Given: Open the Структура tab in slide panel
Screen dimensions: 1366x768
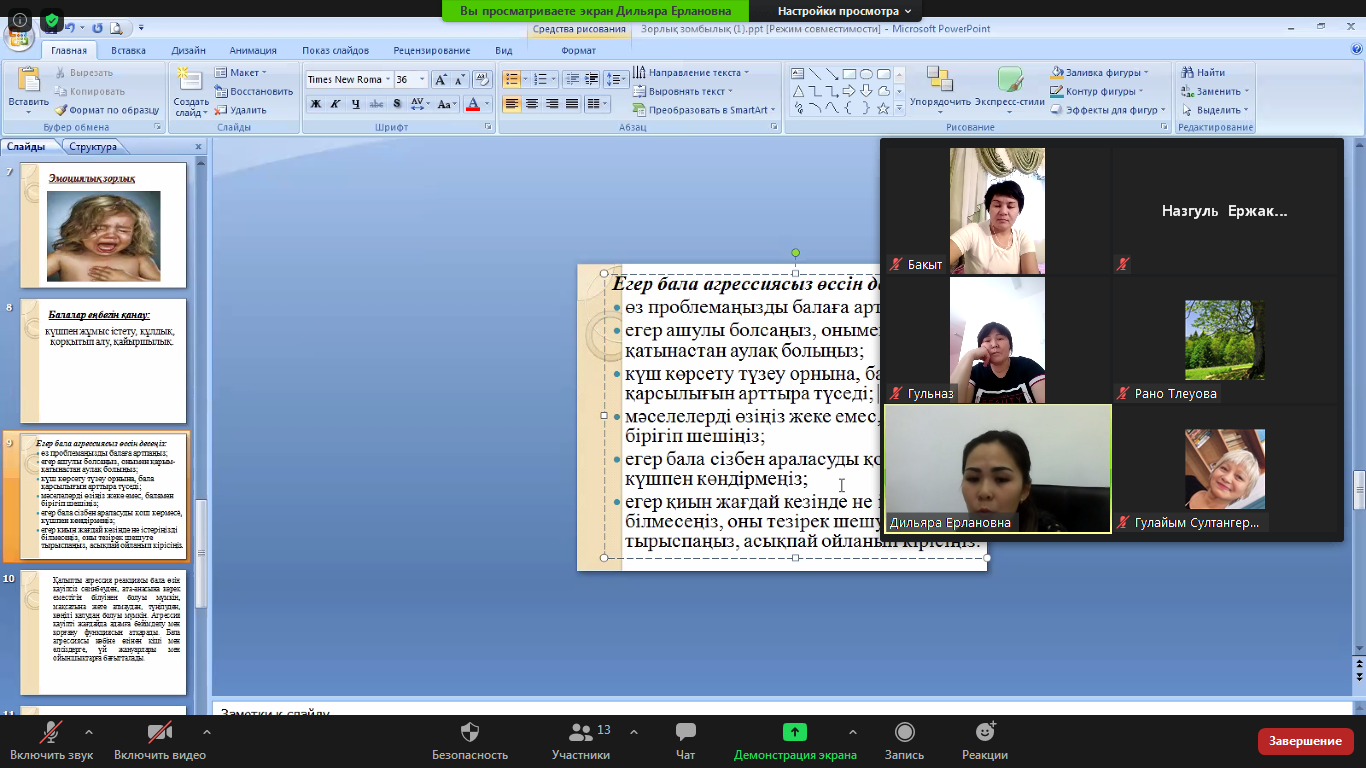Looking at the screenshot, I should [93, 147].
